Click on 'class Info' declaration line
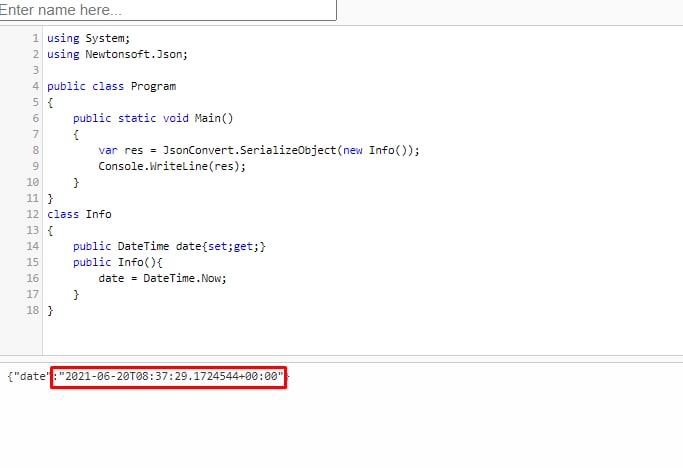Viewport: 683px width, 468px height. [x=79, y=214]
